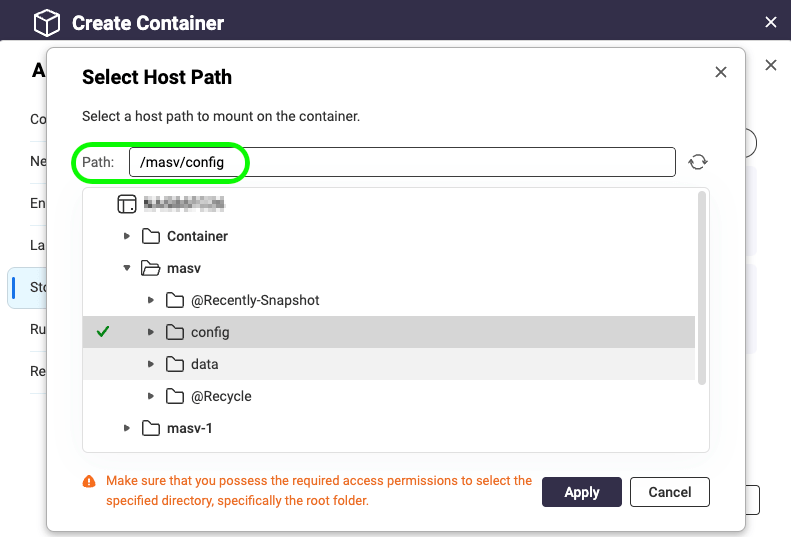Expand the masv-1 folder arrow
The height and width of the screenshot is (537, 791).
[127, 428]
